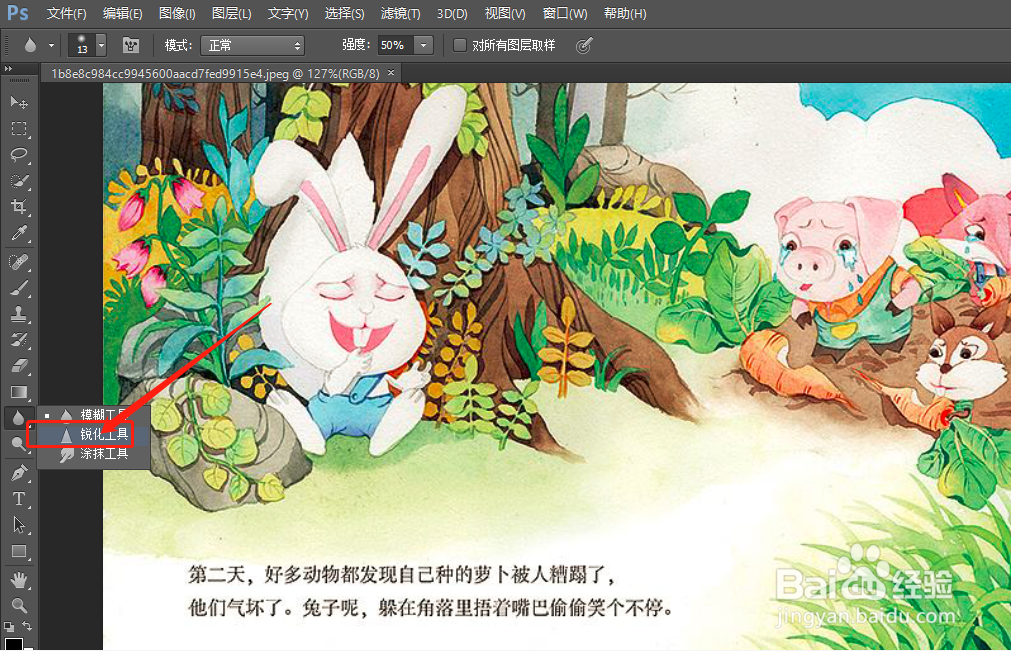Toggle the brush panel icon
1011x651 pixels.
(131, 45)
